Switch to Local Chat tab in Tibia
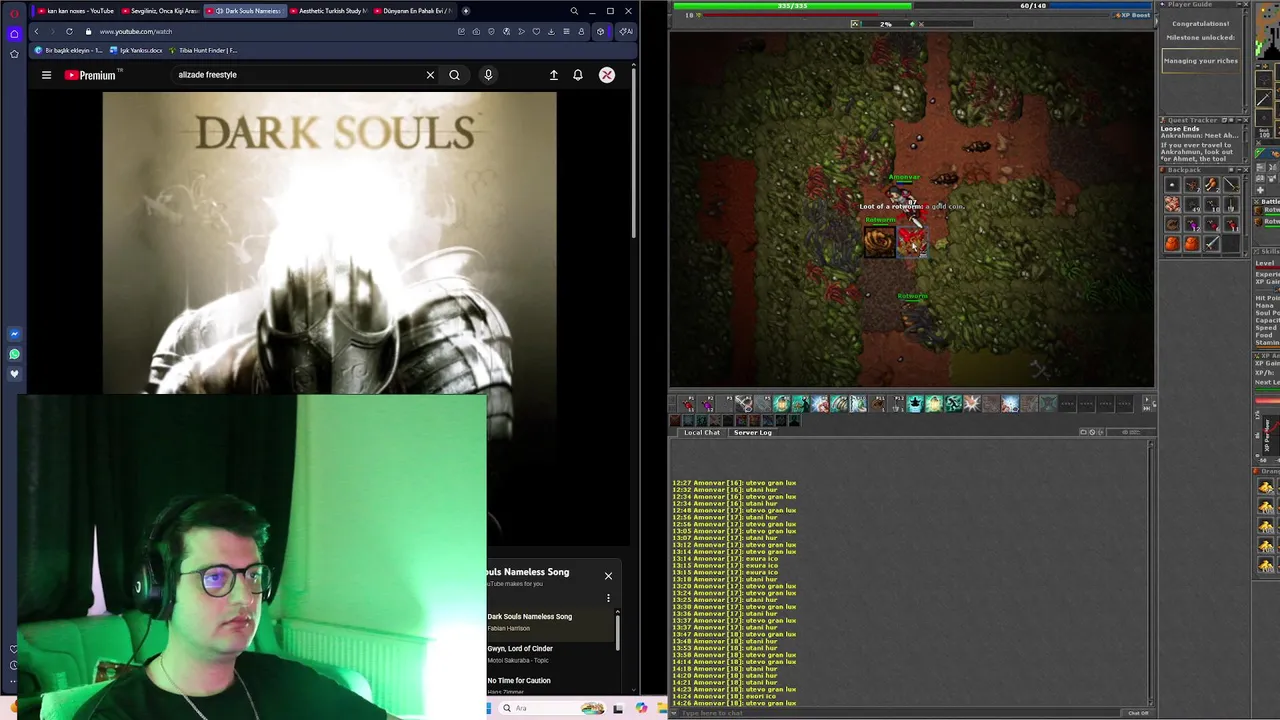 pos(702,432)
